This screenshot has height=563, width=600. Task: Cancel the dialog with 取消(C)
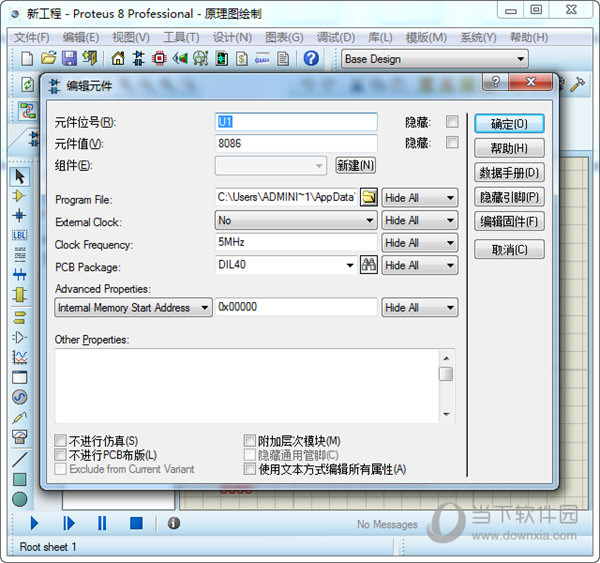[509, 250]
